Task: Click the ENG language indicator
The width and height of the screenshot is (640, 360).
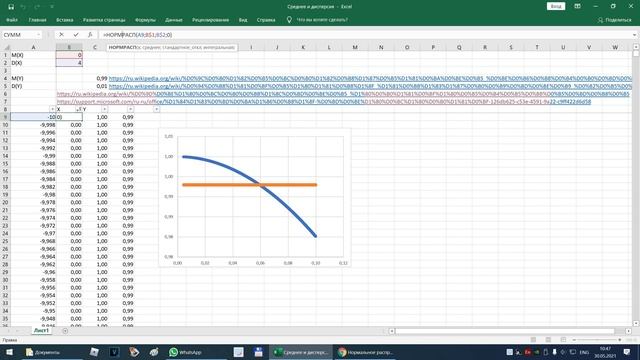Action: [584, 352]
